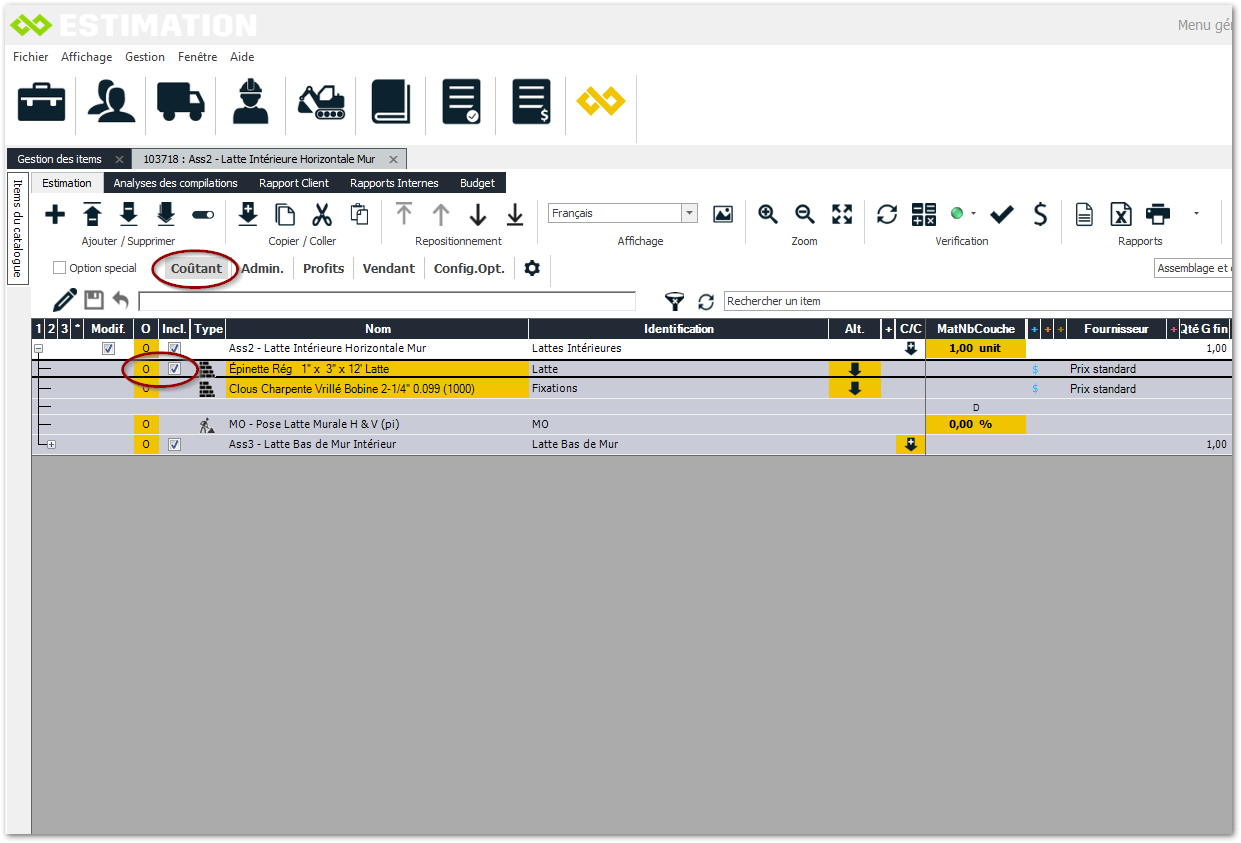Click the Rechercher un item search field
This screenshot has width=1241, height=843.
975,301
